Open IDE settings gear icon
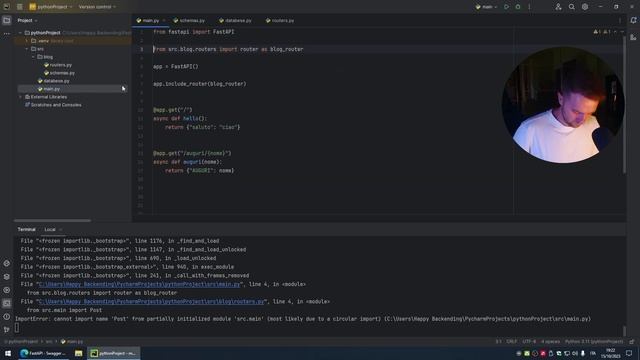 (x=585, y=7)
